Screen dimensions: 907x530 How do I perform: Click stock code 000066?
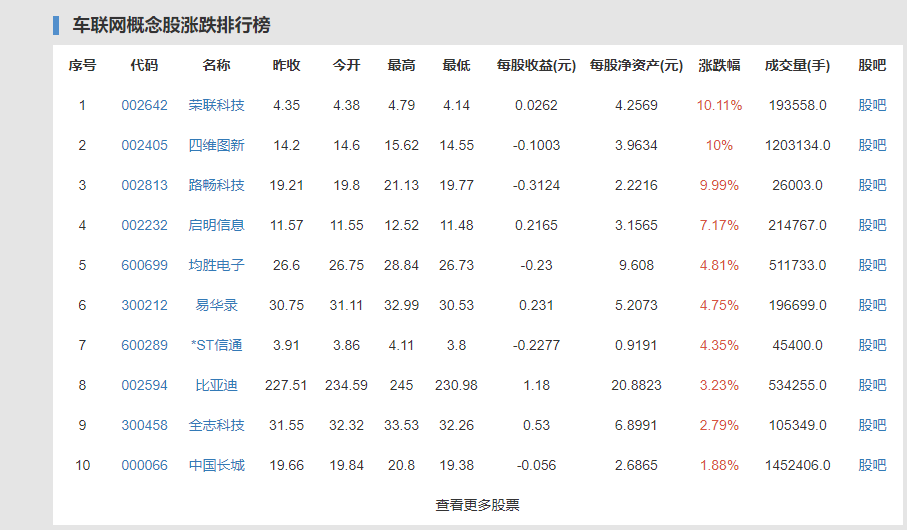coord(144,465)
